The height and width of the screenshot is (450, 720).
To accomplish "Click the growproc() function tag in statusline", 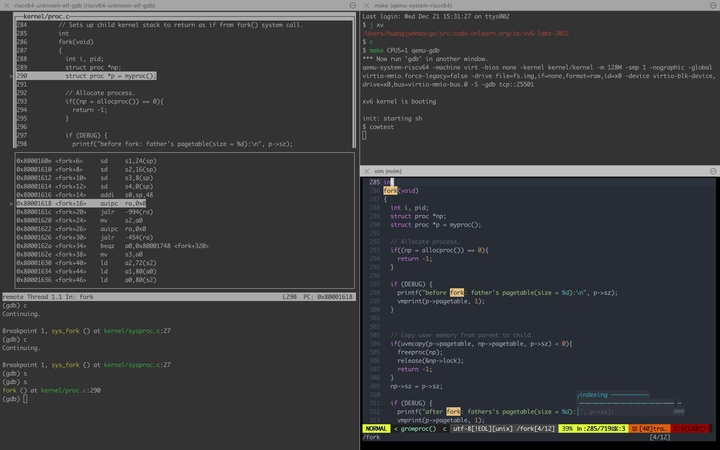I will tap(417, 428).
